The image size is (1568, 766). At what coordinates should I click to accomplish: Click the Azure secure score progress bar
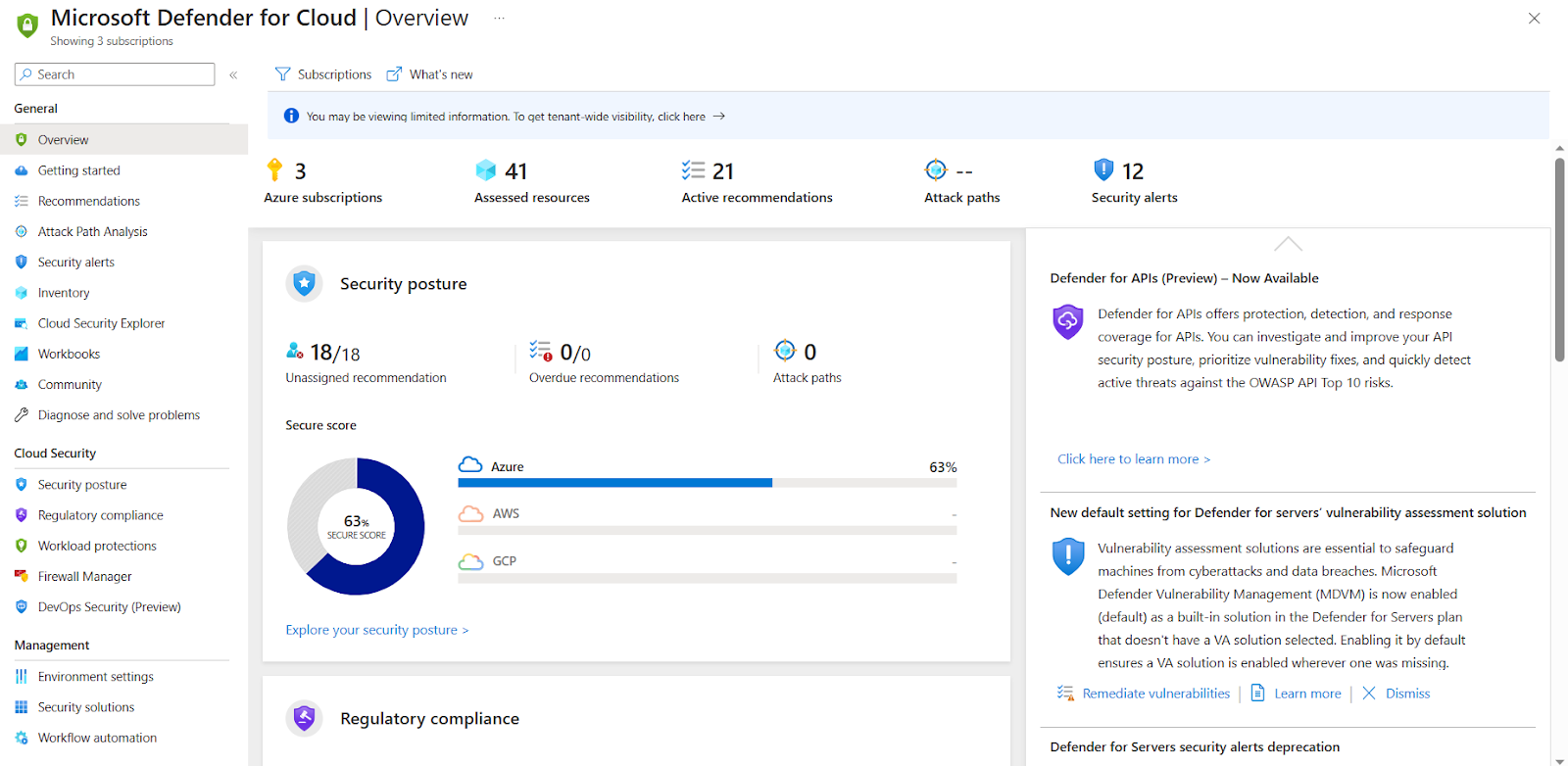coord(707,483)
